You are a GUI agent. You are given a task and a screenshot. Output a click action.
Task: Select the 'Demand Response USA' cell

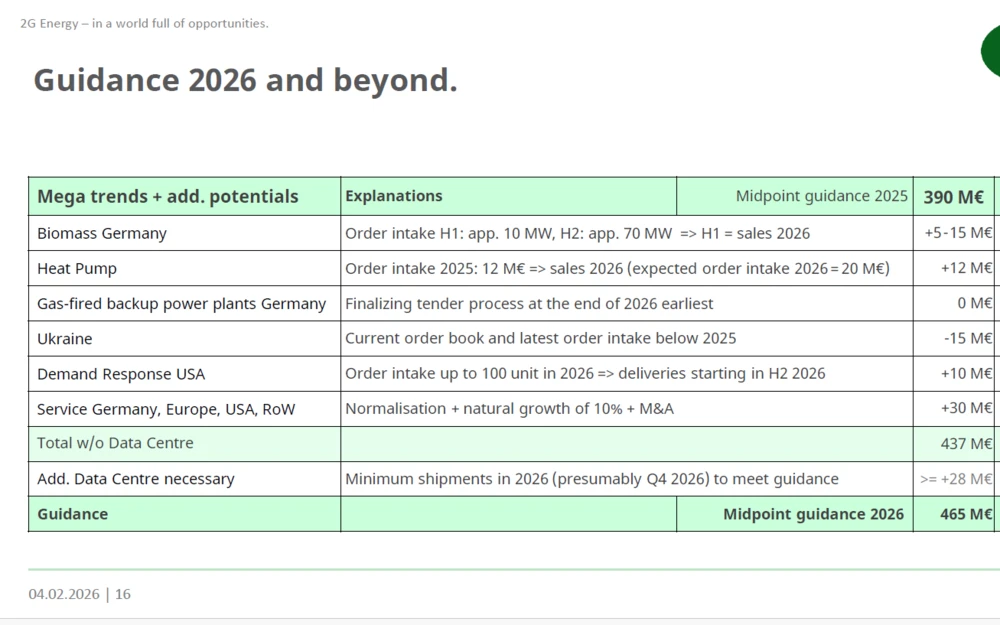pos(121,374)
